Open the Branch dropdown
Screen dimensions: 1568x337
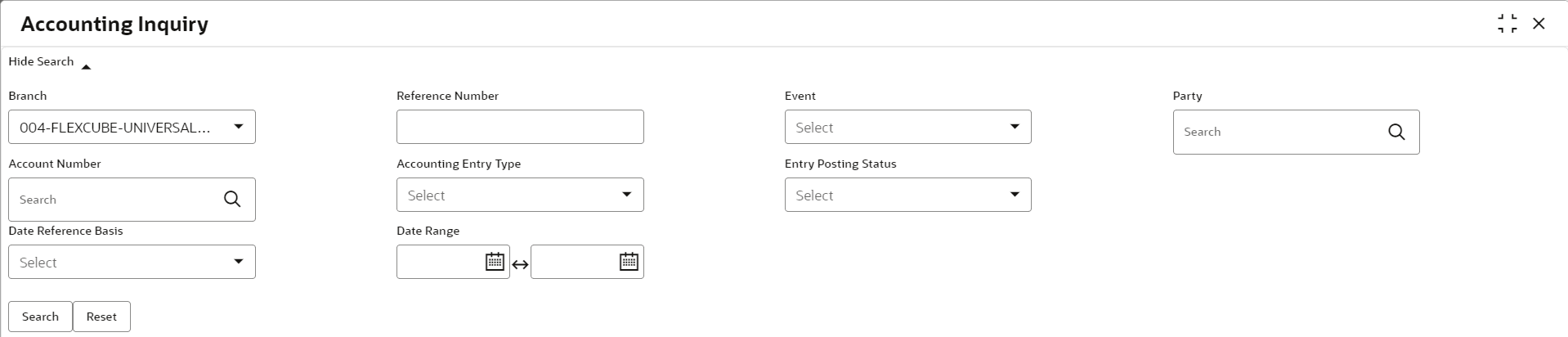click(238, 127)
